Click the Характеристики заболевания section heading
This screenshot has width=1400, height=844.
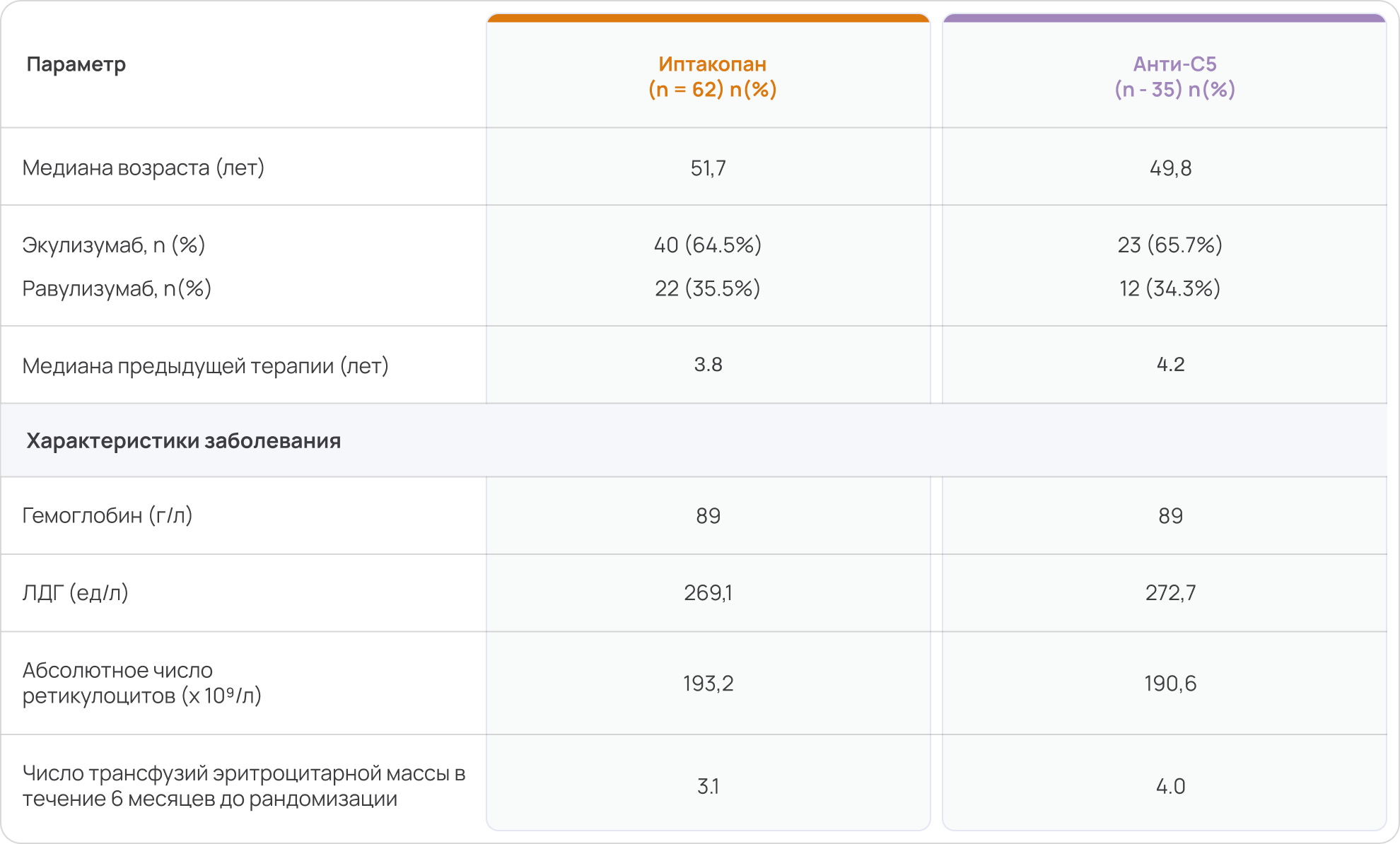184,440
